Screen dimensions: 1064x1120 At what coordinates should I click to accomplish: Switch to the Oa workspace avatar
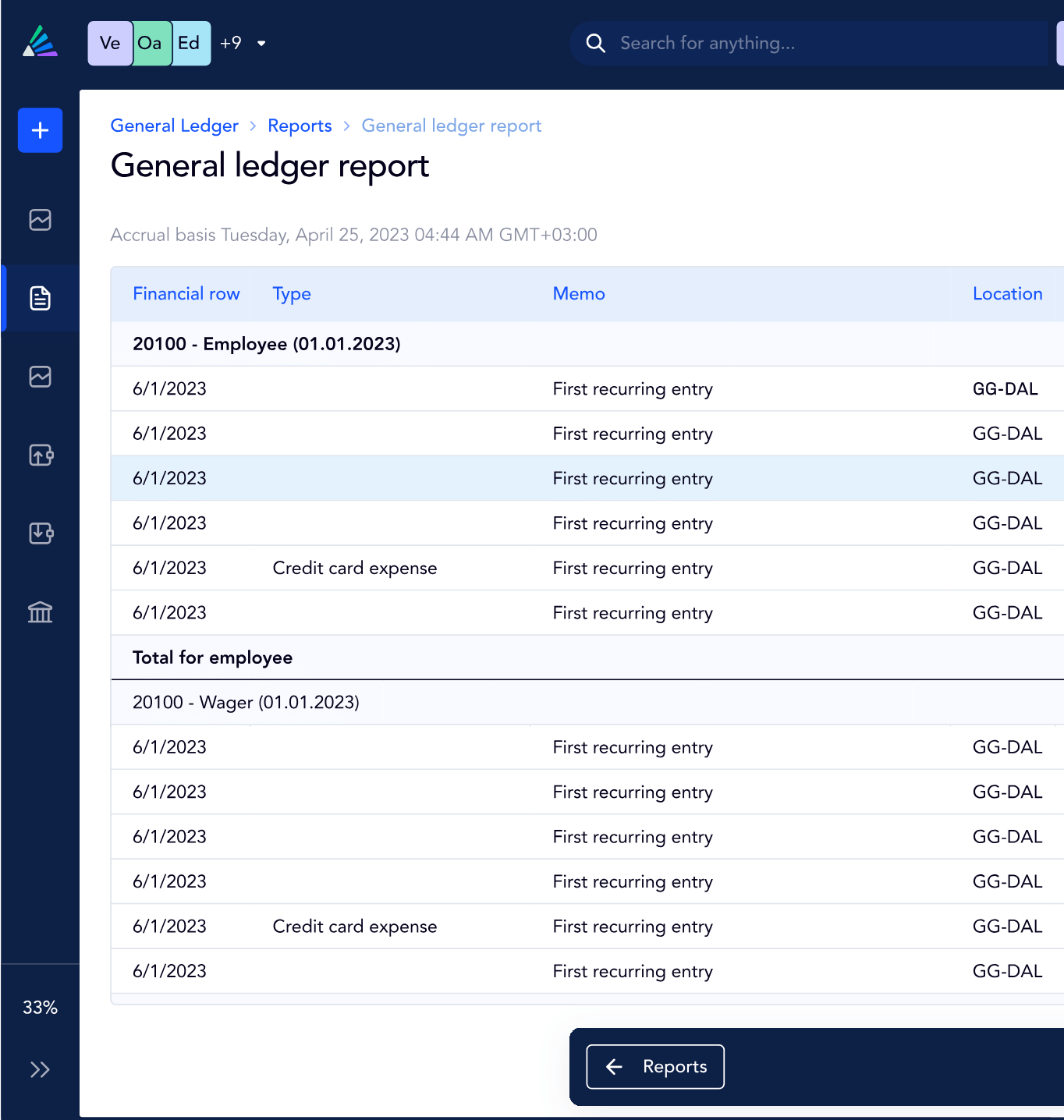150,44
